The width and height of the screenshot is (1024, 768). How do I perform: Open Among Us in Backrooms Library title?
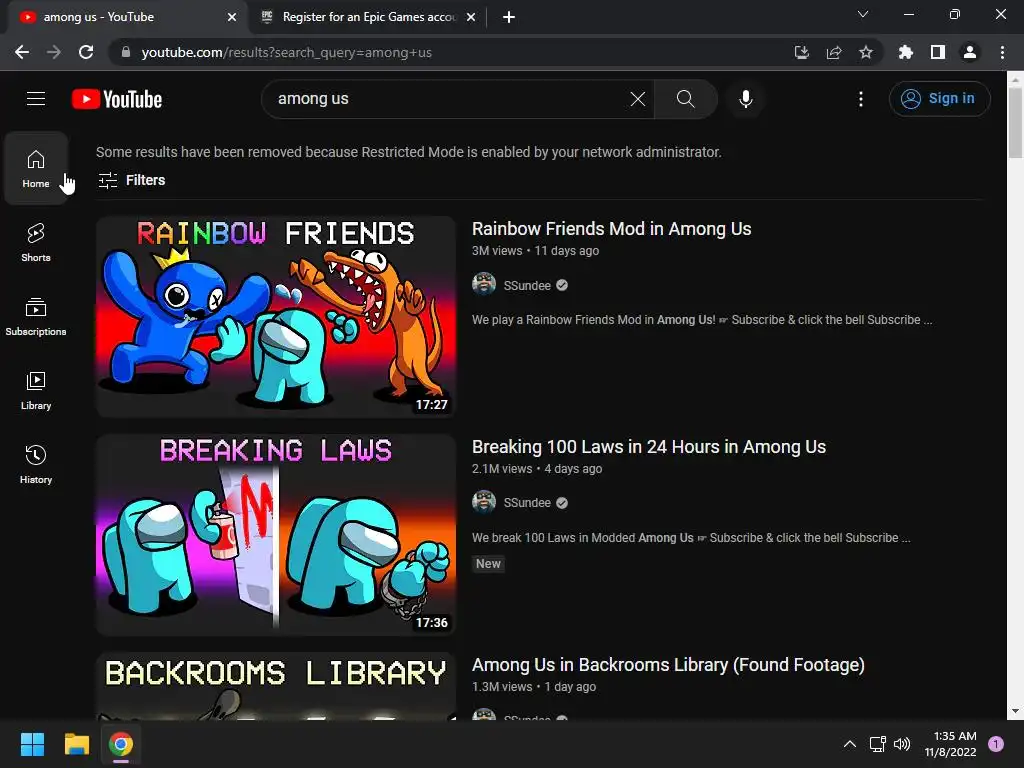(x=668, y=665)
